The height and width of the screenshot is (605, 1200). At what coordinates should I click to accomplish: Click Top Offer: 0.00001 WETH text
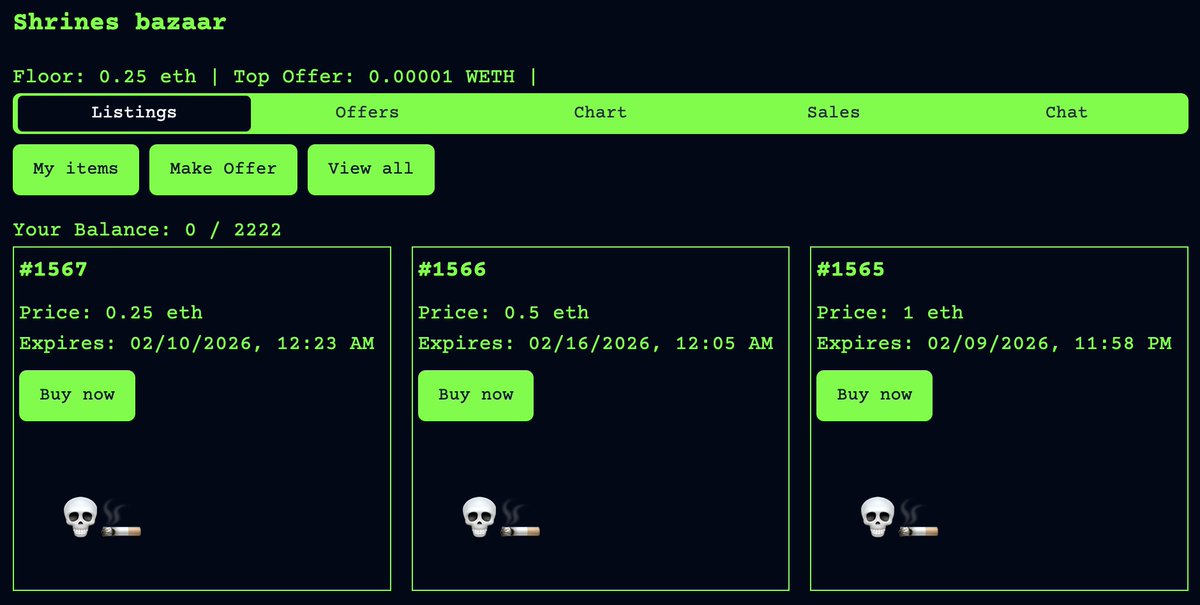tap(374, 76)
